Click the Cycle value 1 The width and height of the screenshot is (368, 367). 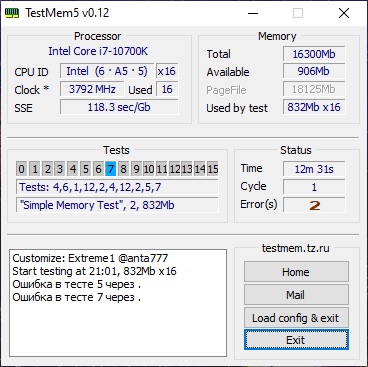pyautogui.click(x=314, y=187)
